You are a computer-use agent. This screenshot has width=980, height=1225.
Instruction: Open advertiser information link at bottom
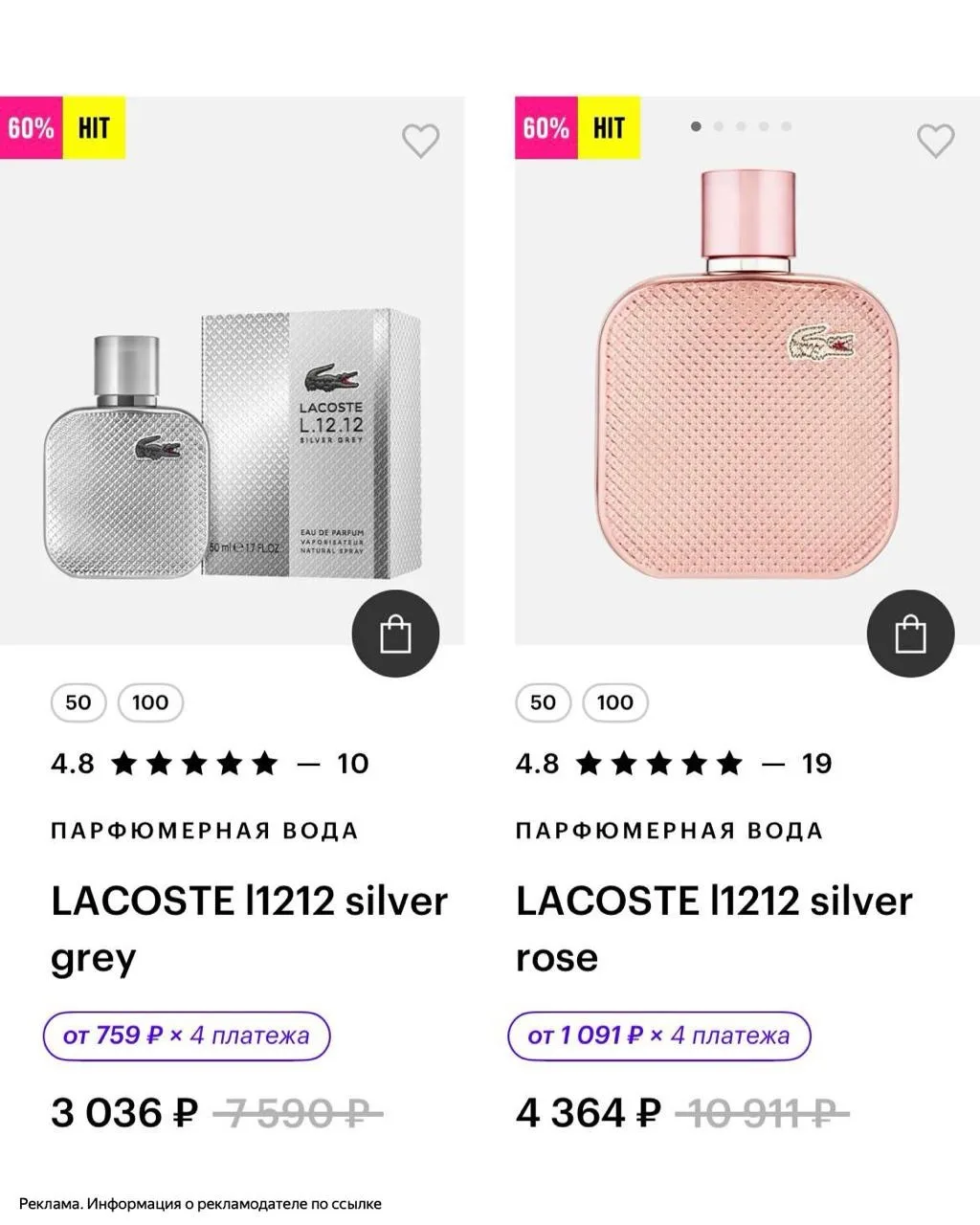(x=200, y=1204)
